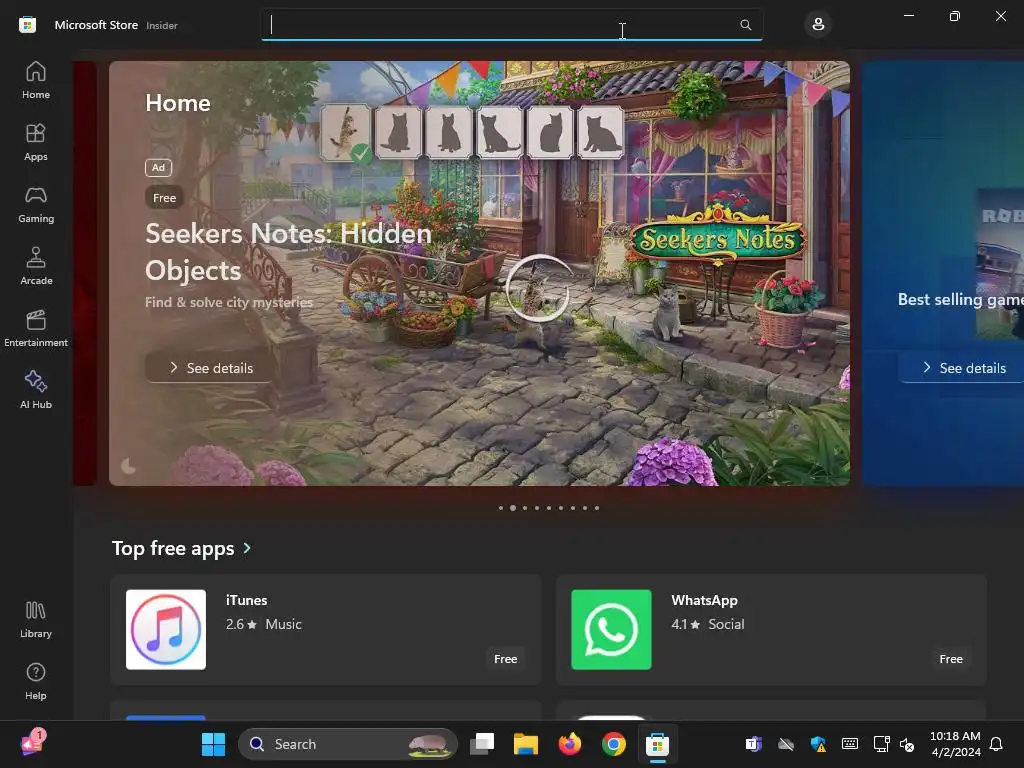The width and height of the screenshot is (1024, 768).
Task: Open the WhatsApp app icon
Action: pyautogui.click(x=611, y=630)
